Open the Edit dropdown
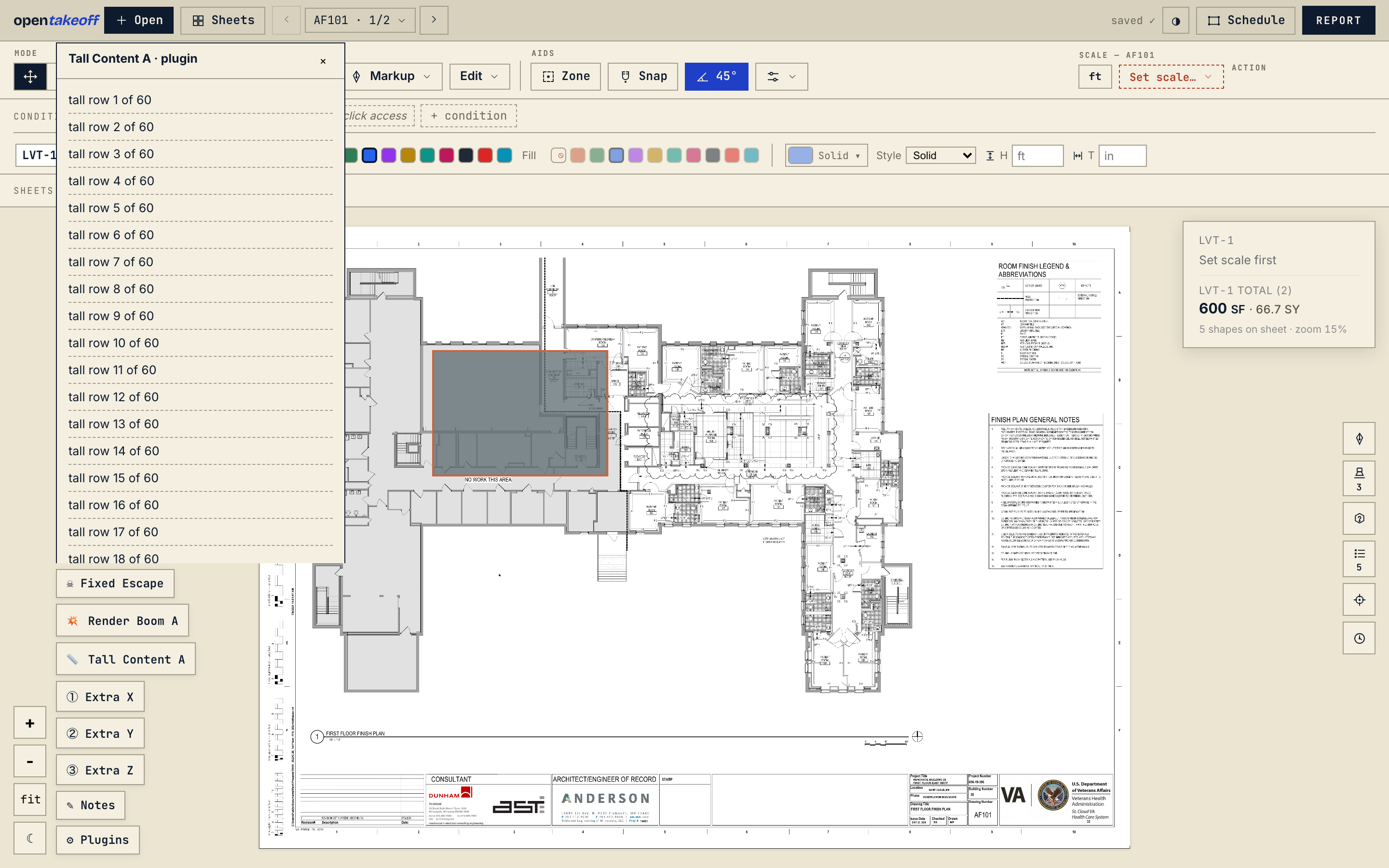This screenshot has height=868, width=1389. pos(479,76)
